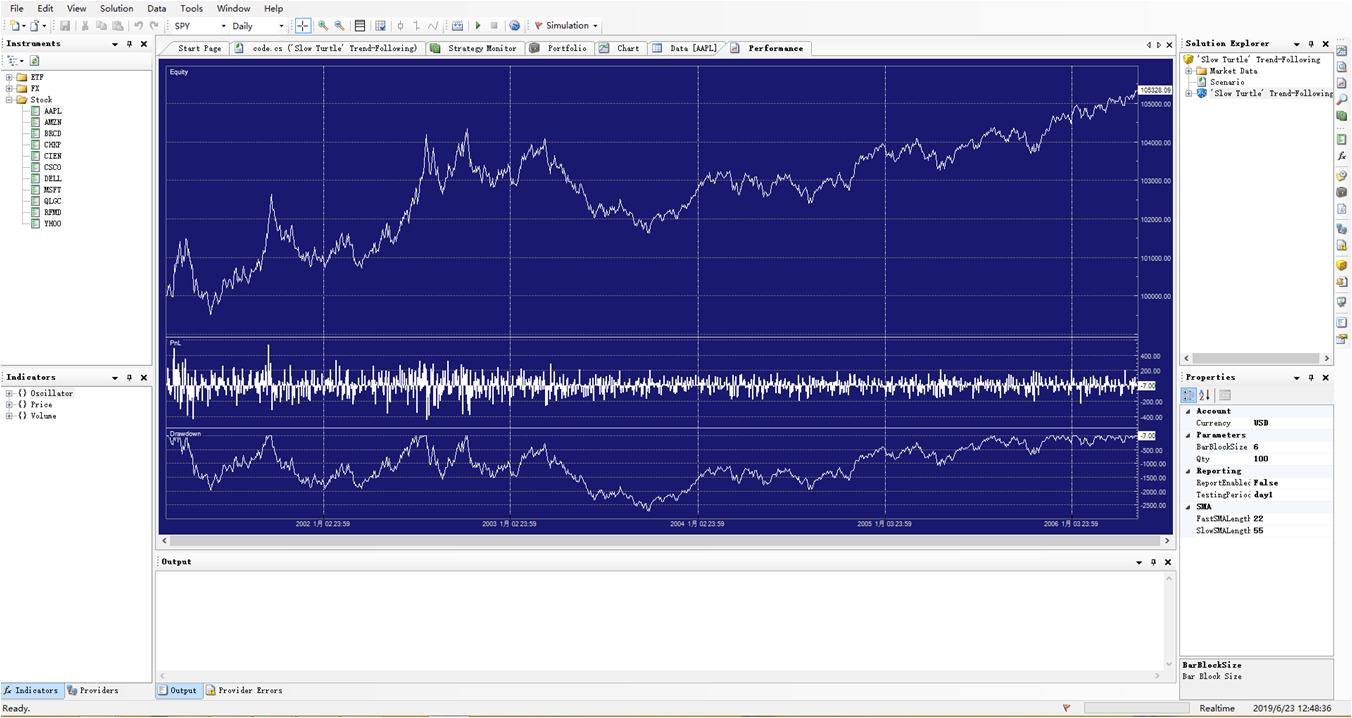Click the Output panel vertical scrollbar

[x=1170, y=621]
